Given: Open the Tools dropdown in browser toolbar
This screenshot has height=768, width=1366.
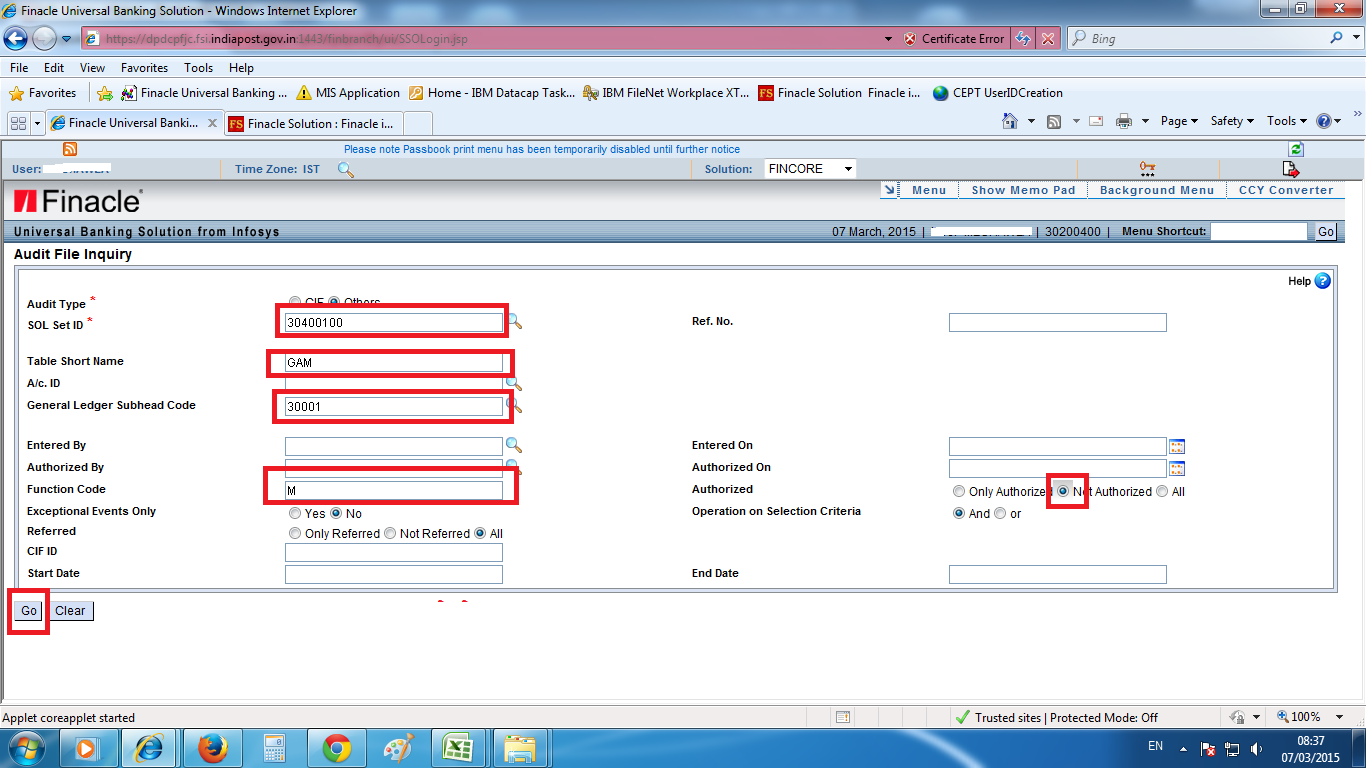Looking at the screenshot, I should point(1285,120).
